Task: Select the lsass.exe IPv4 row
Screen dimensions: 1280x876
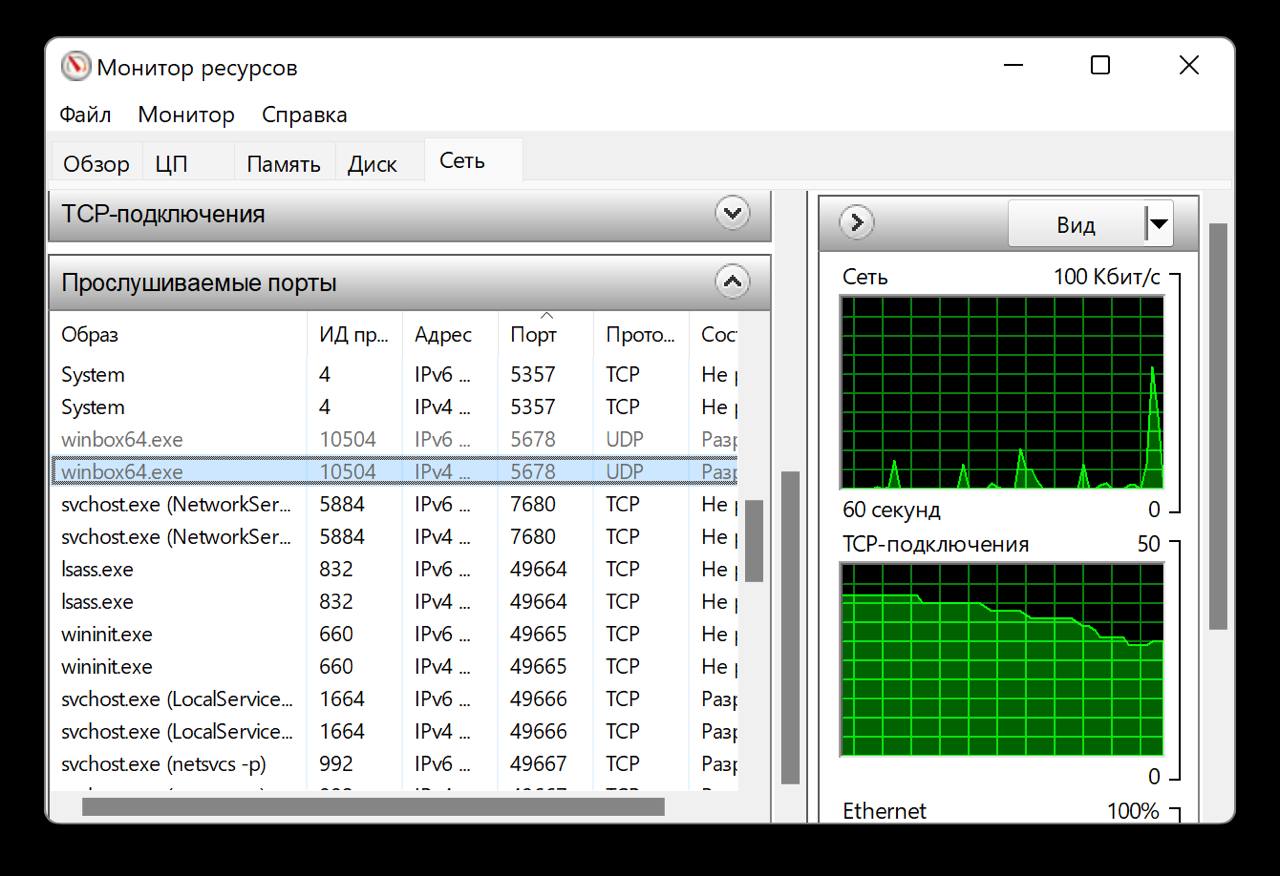Action: [394, 601]
